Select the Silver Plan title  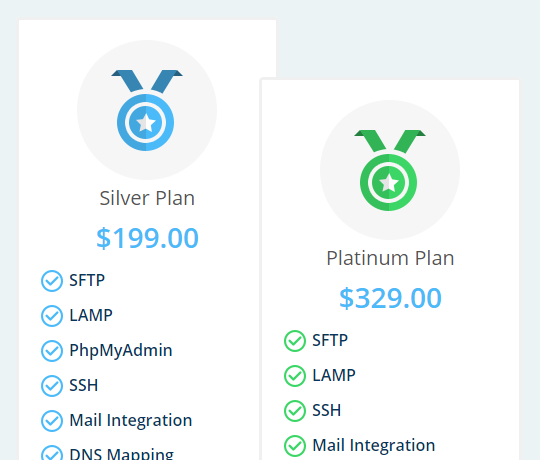tap(147, 198)
